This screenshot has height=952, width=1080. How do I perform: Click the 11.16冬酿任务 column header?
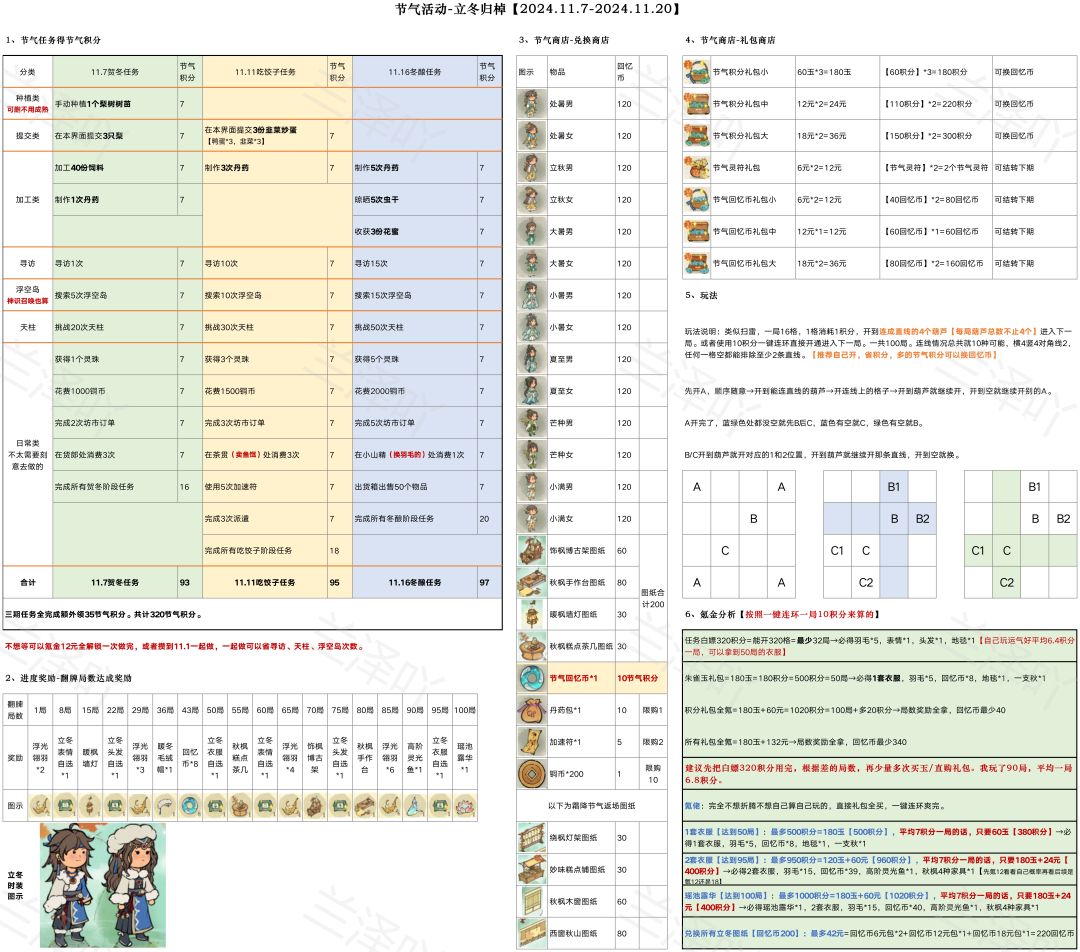tap(415, 72)
